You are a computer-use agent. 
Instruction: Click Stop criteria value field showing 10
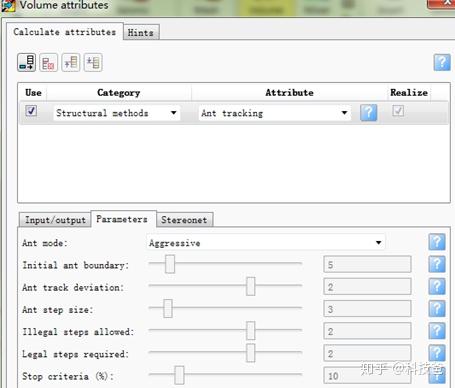coord(367,376)
